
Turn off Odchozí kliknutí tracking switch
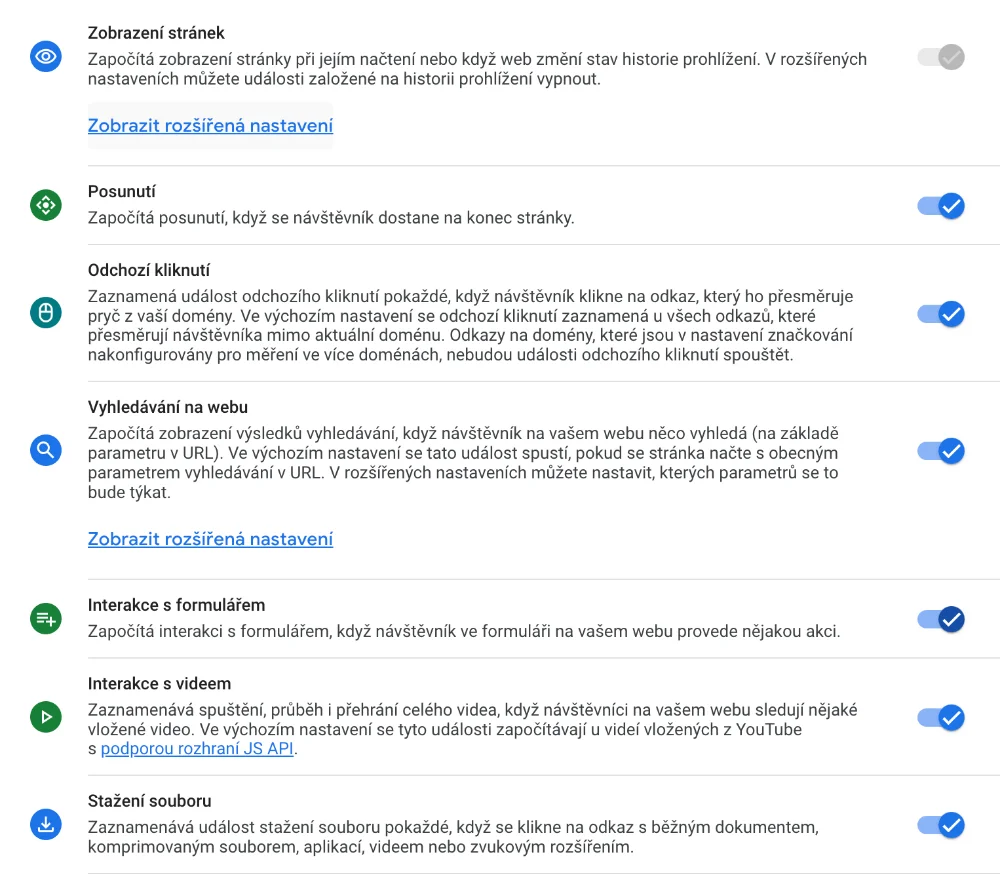click(941, 314)
